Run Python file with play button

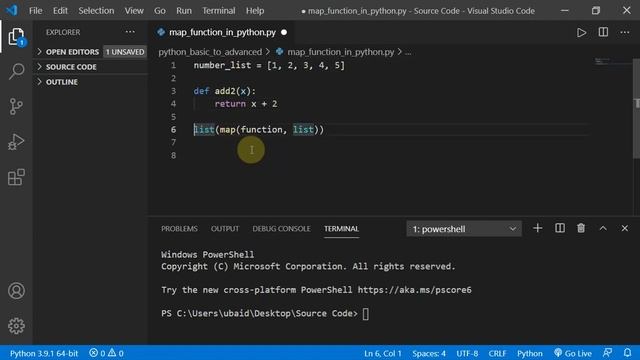pos(581,32)
